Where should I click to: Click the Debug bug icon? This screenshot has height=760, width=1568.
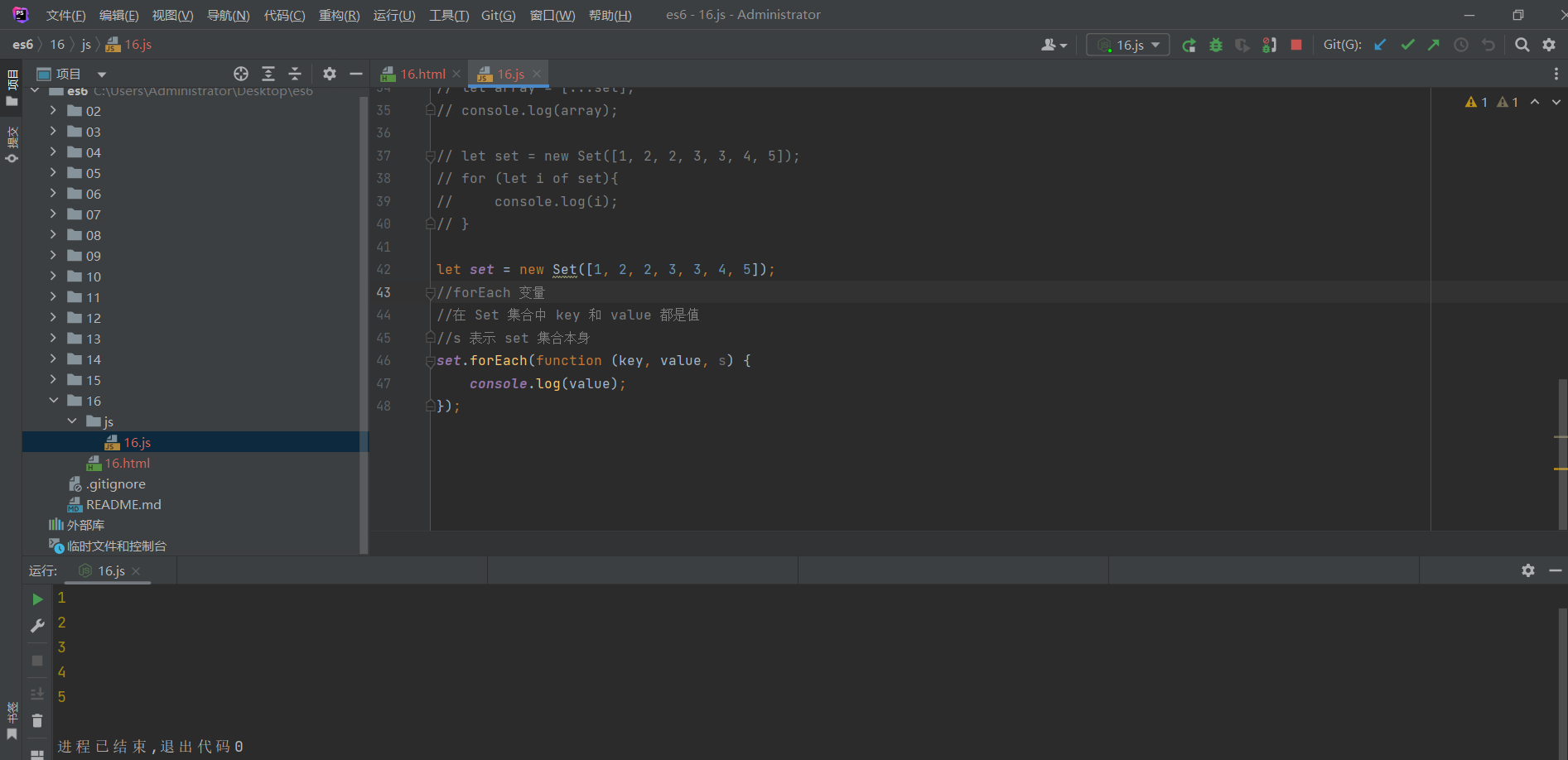(x=1215, y=45)
